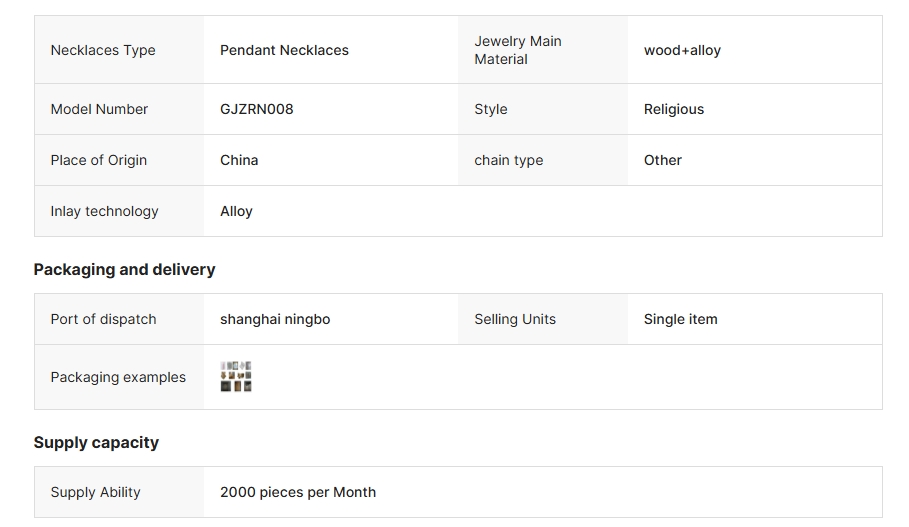Select the Model Number label
Image resolution: width=909 pixels, height=527 pixels.
[x=99, y=109]
